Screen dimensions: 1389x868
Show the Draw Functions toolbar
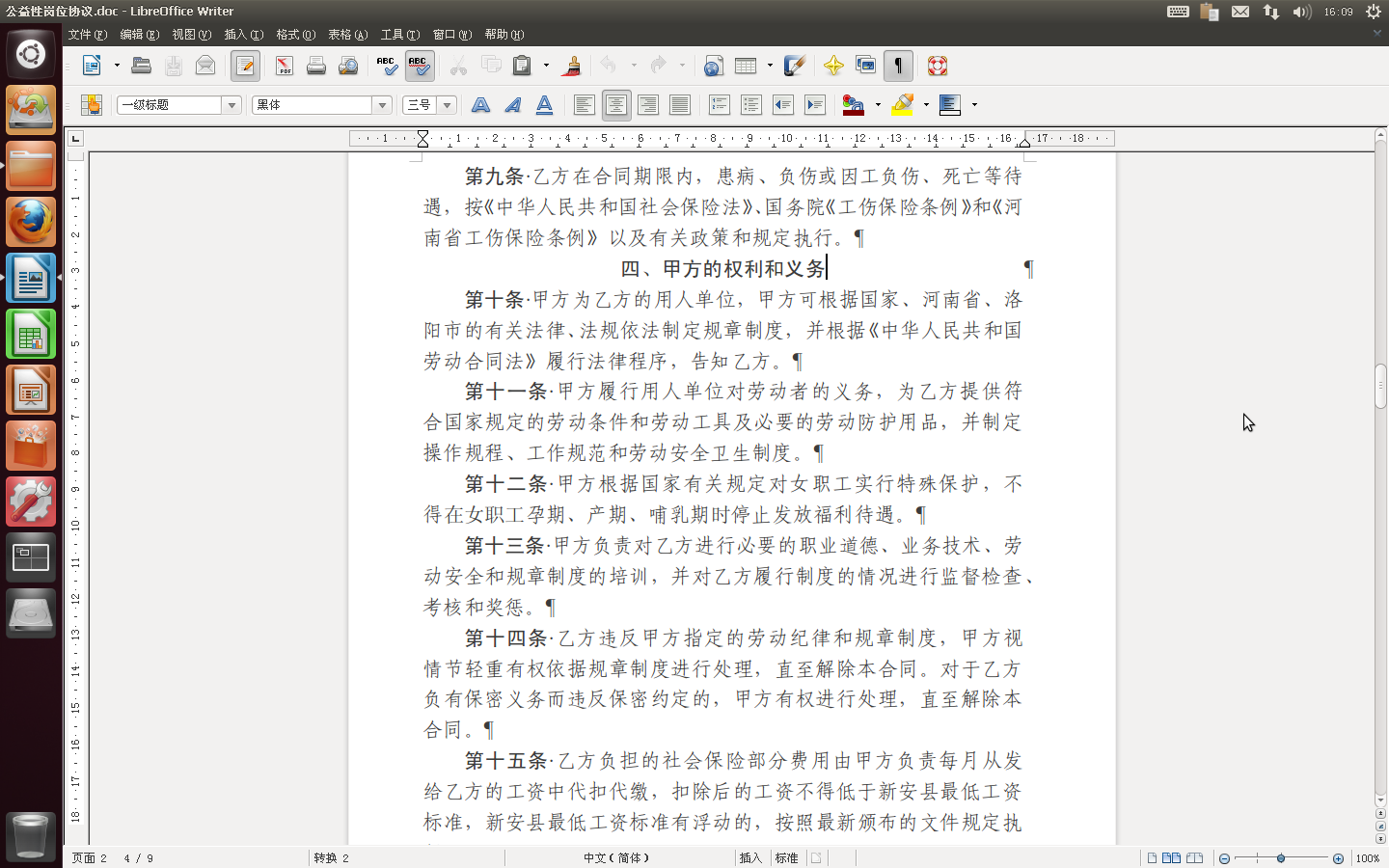[795, 66]
